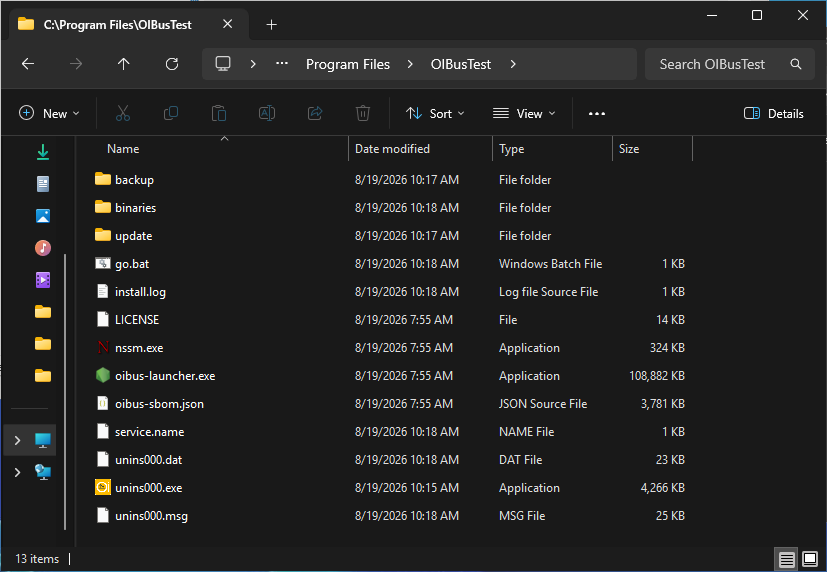Select Network icon in sidebar
This screenshot has height=572, width=827.
point(43,472)
